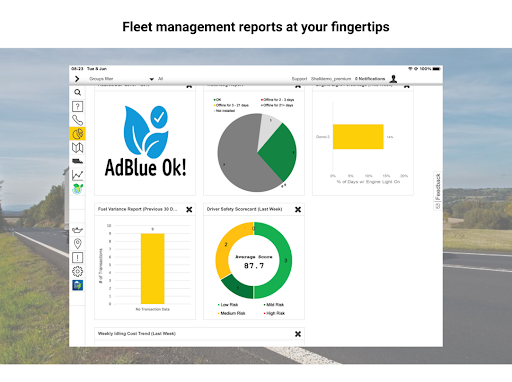Viewport: 512px width, 382px height.
Task: Open the 0 Notifications link
Action: (370, 79)
